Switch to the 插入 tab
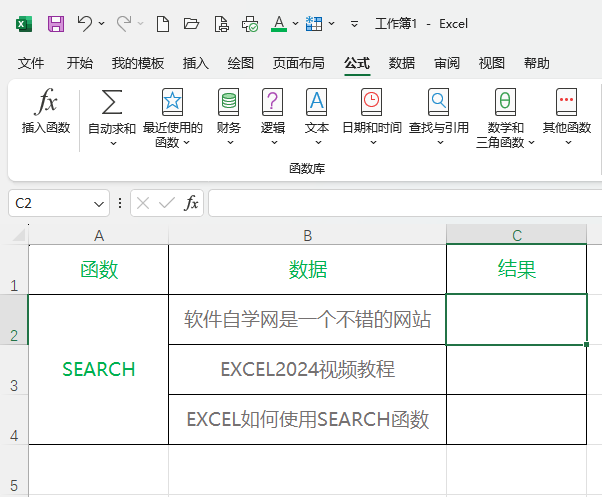The width and height of the screenshot is (602, 497). tap(196, 63)
